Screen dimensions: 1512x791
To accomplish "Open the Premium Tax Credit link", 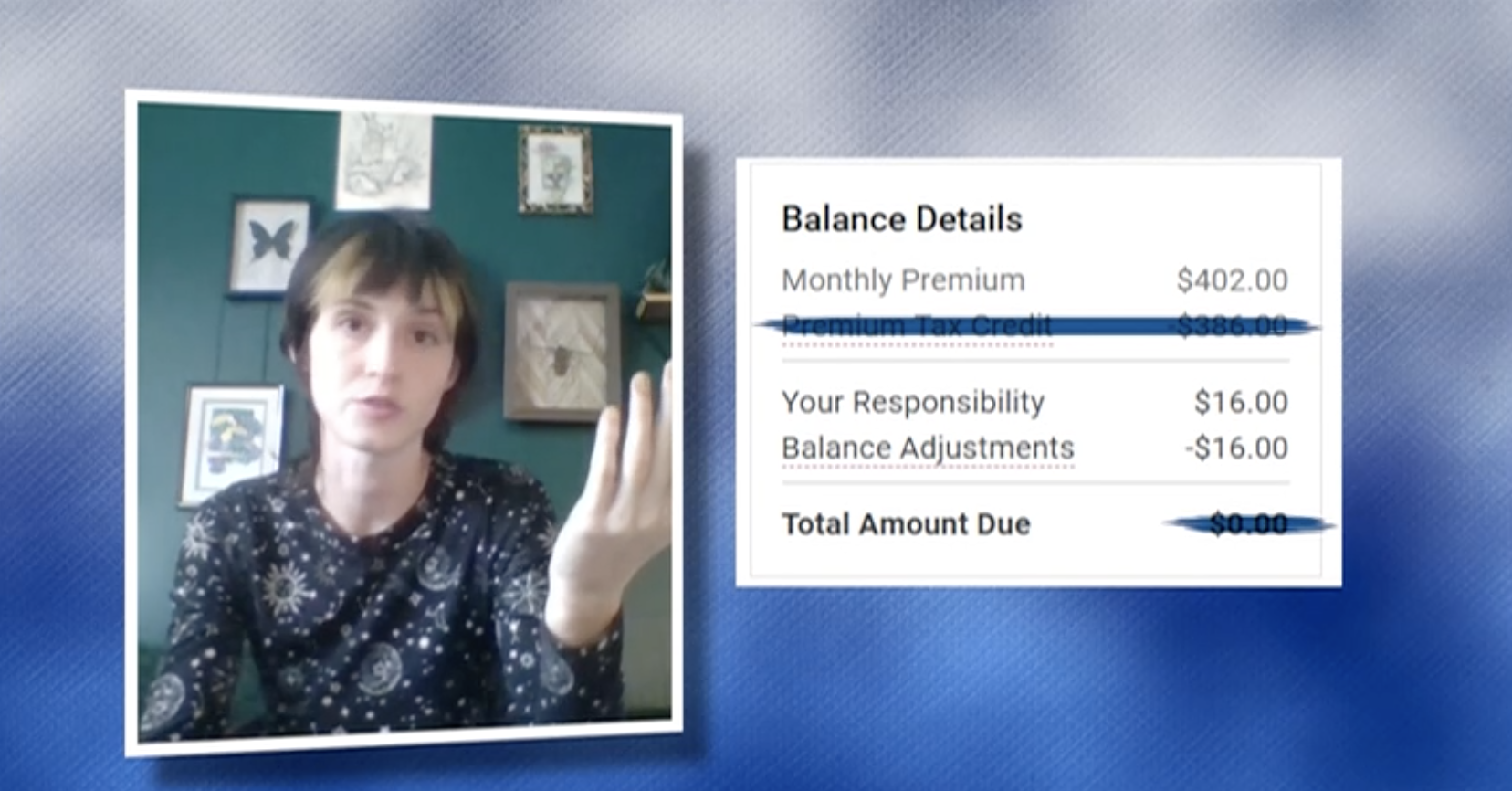I will [x=917, y=326].
